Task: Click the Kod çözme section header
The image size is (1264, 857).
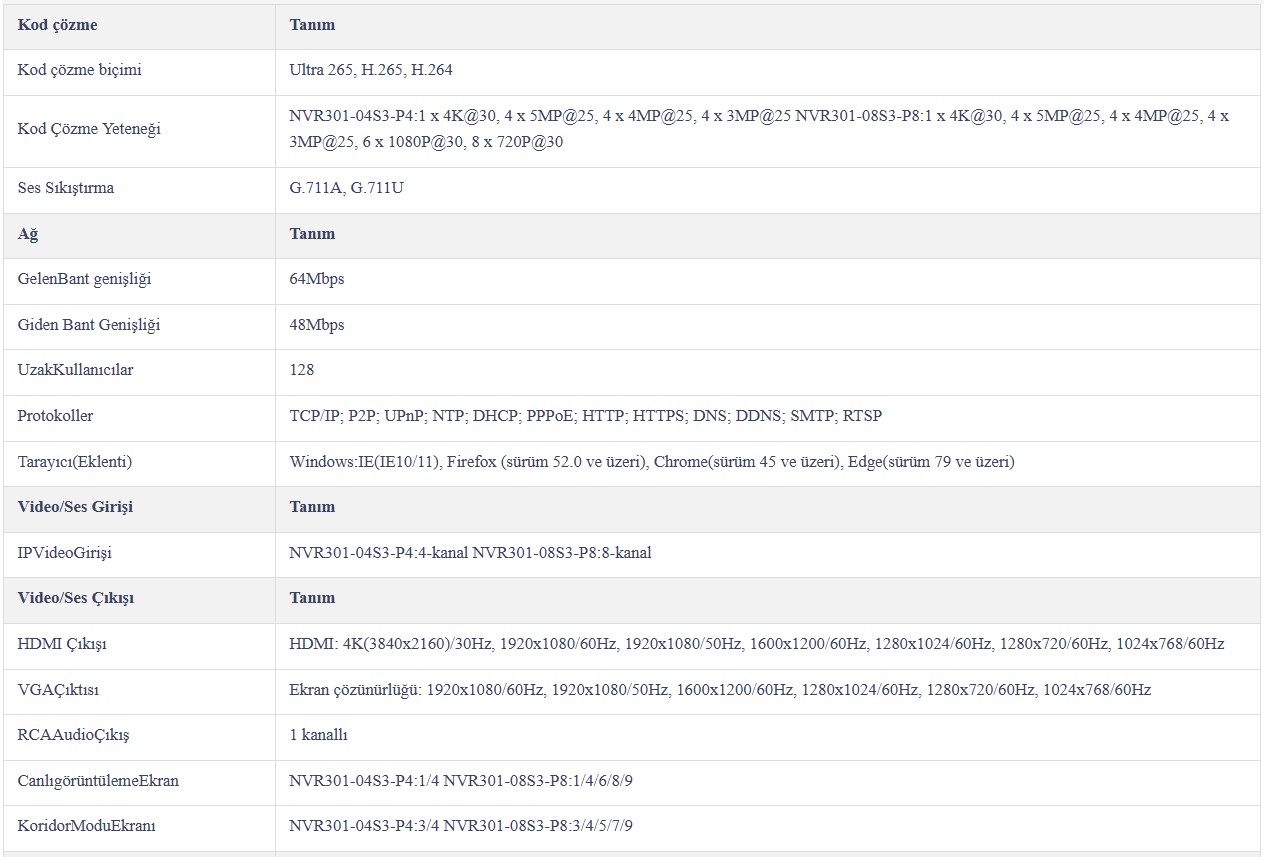Action: [58, 25]
